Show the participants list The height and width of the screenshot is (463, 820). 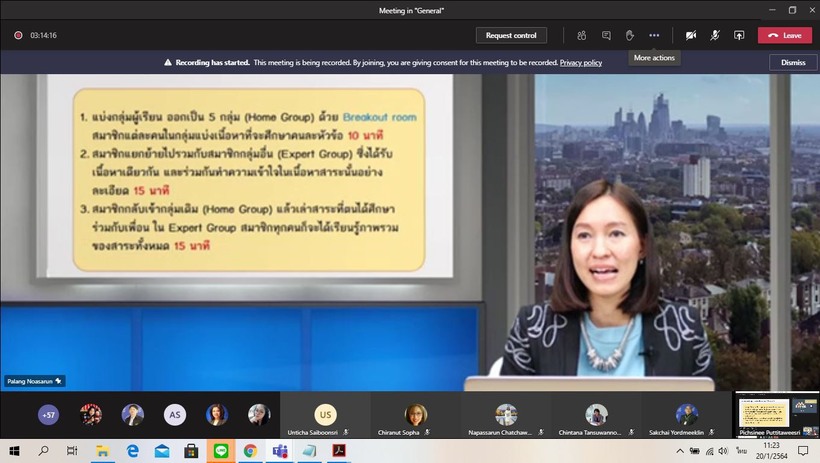[581, 35]
